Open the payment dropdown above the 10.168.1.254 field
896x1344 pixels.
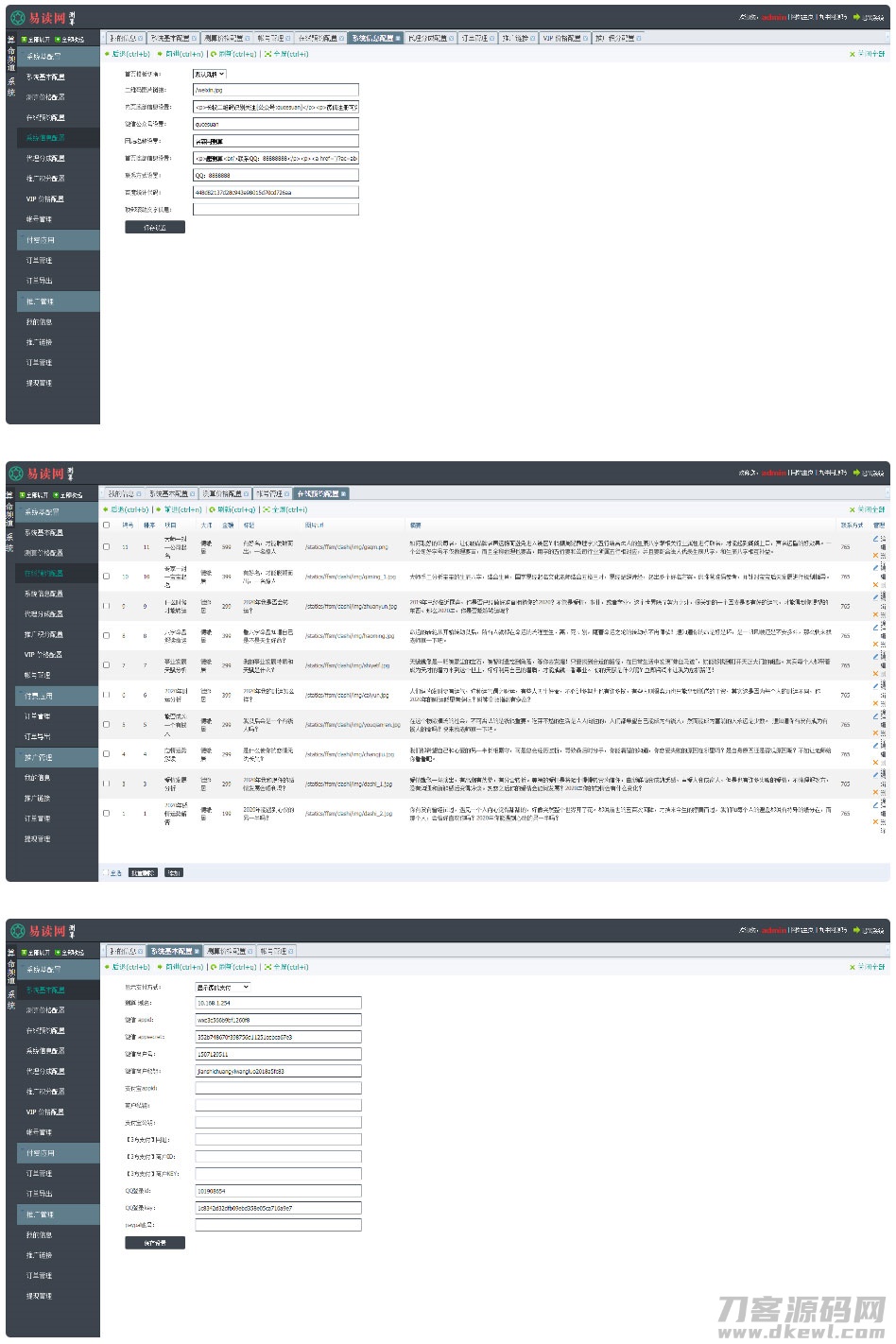coord(222,987)
